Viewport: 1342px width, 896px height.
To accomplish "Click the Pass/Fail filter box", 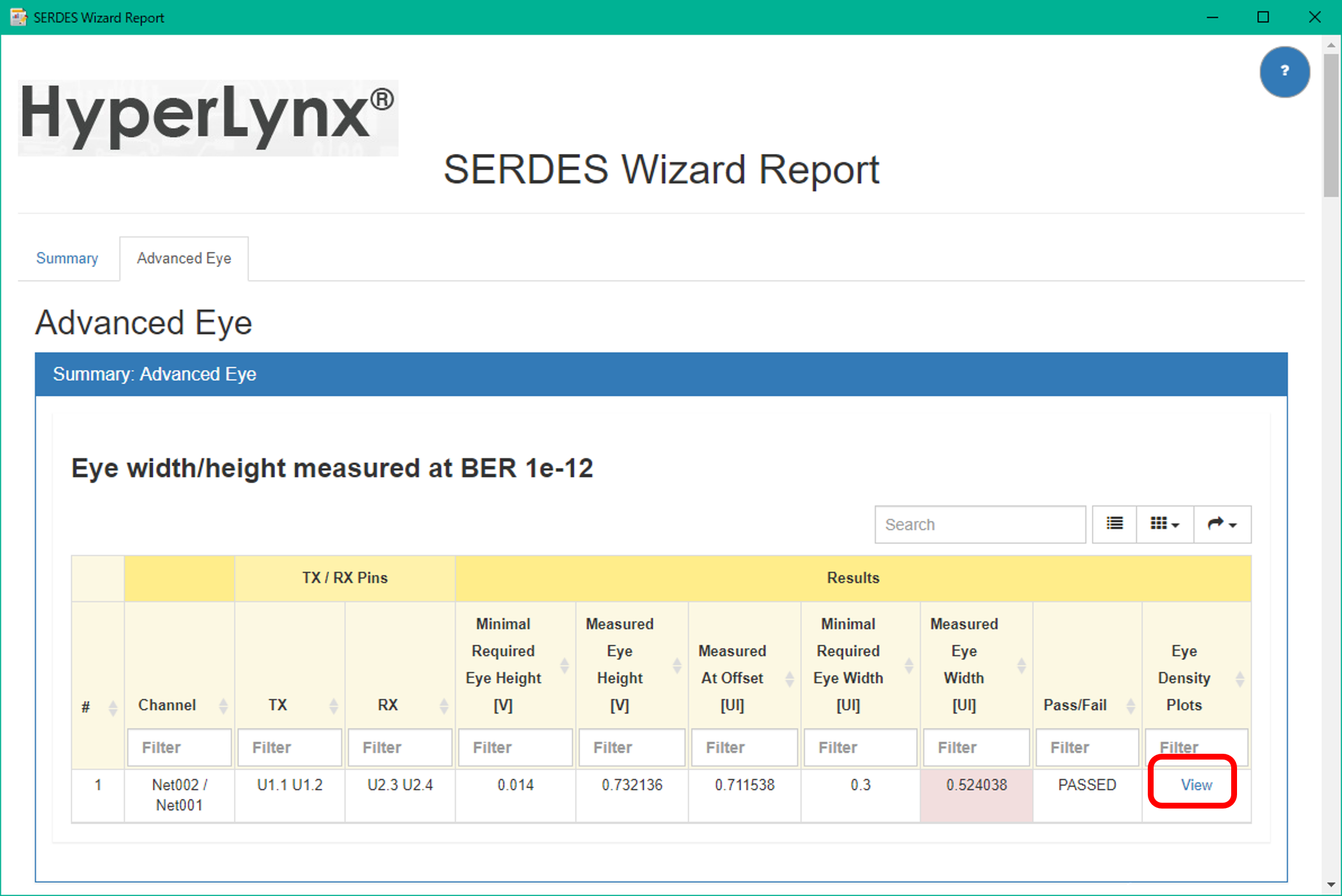I will pyautogui.click(x=1087, y=747).
